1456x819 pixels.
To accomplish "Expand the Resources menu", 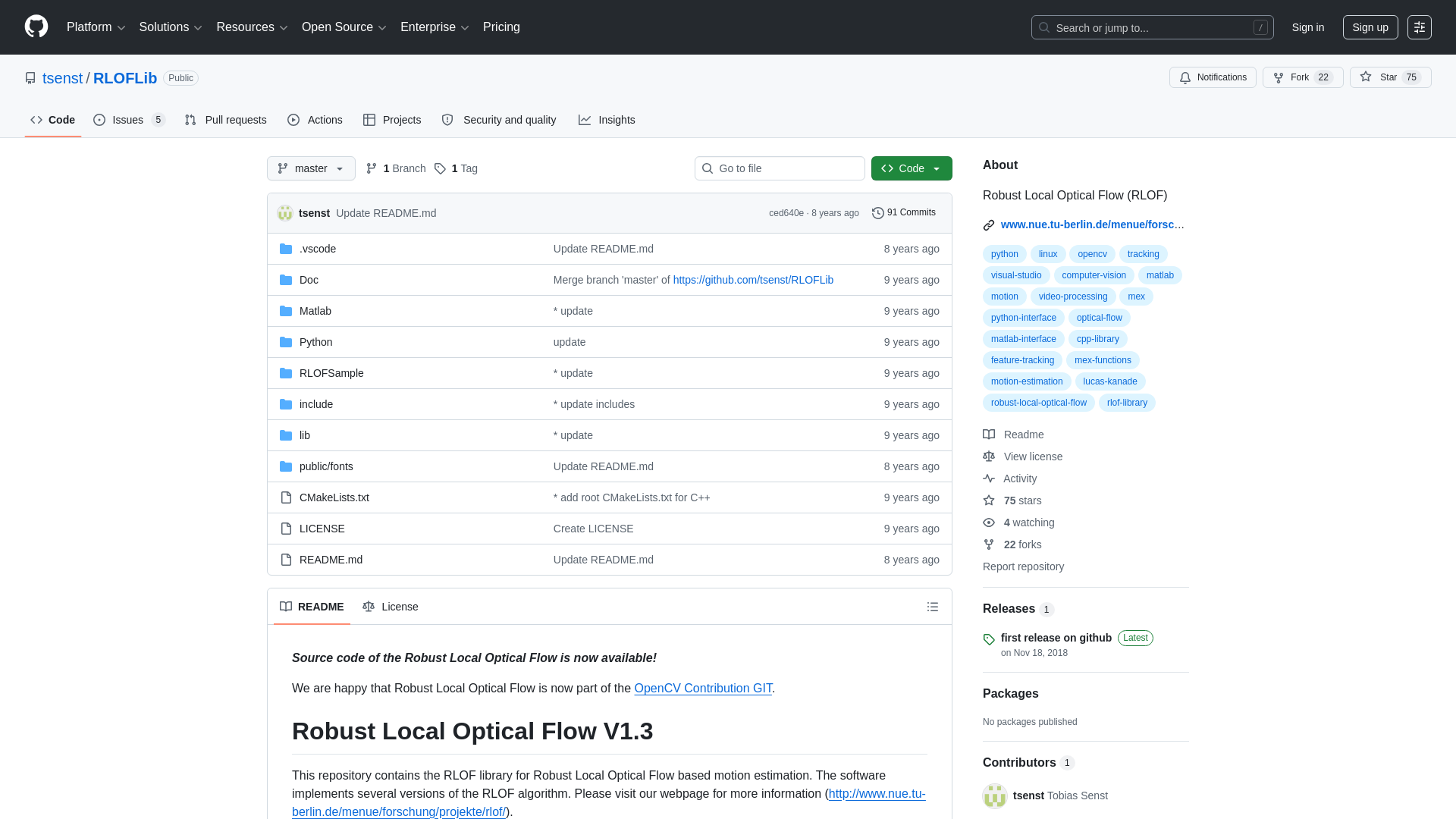I will click(x=252, y=27).
